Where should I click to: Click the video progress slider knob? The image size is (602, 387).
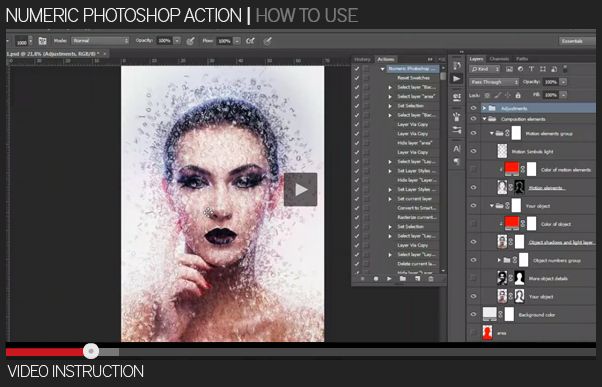pos(91,351)
